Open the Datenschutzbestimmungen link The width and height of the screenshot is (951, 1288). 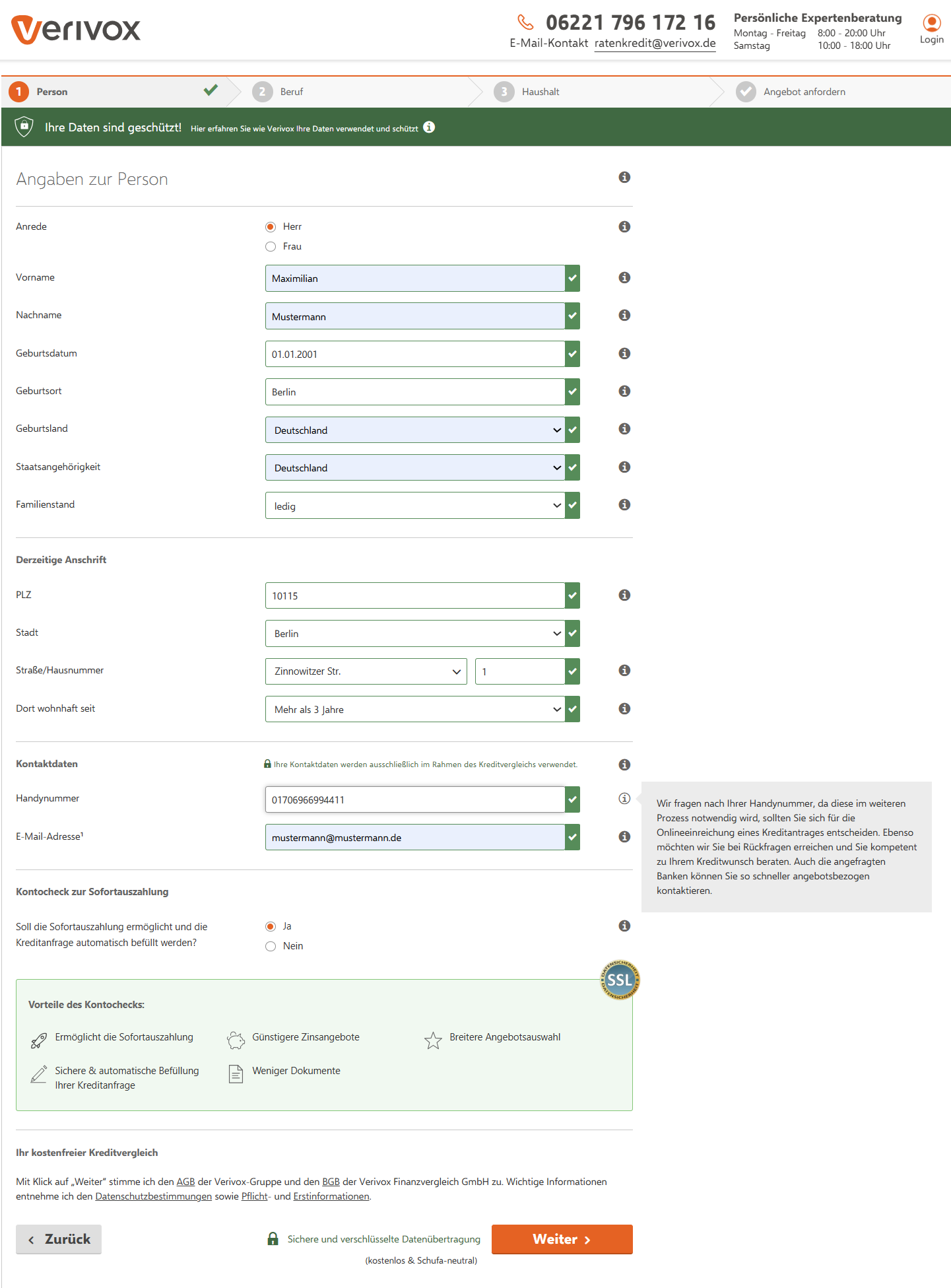pyautogui.click(x=153, y=1197)
